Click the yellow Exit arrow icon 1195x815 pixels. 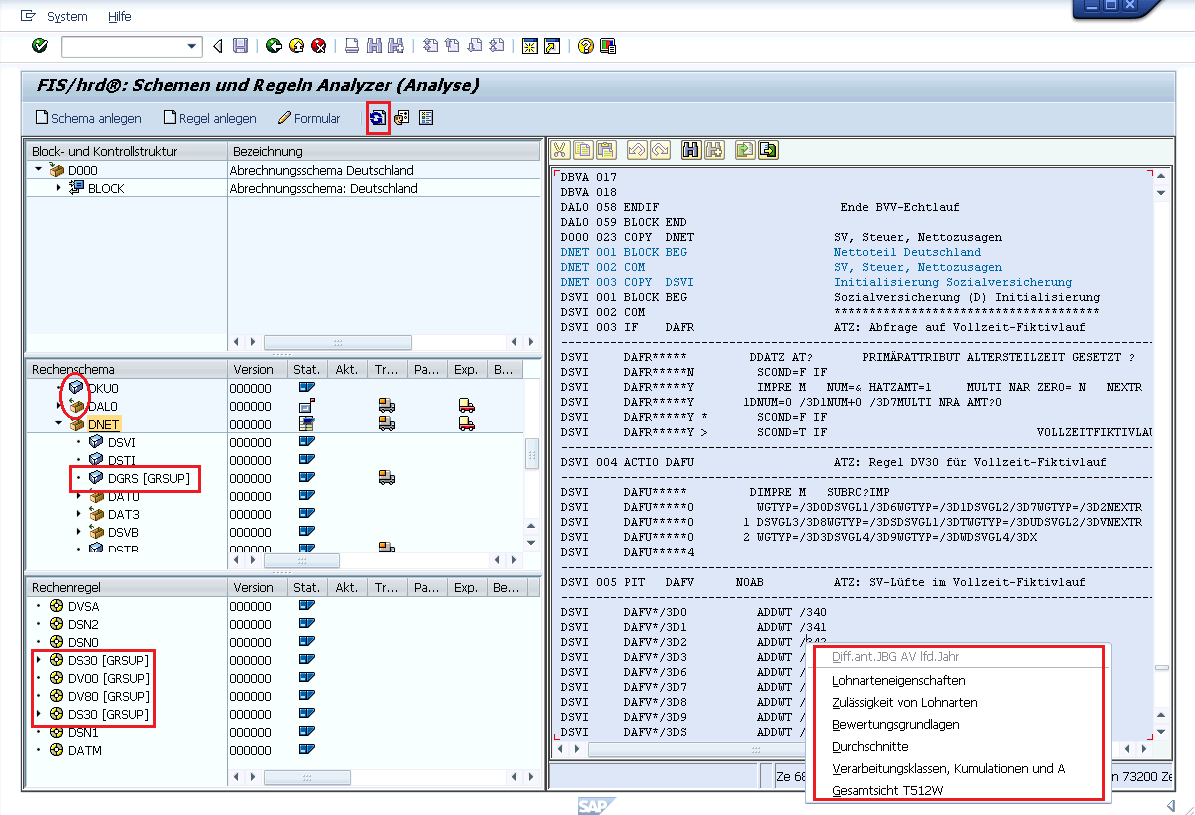coord(296,47)
